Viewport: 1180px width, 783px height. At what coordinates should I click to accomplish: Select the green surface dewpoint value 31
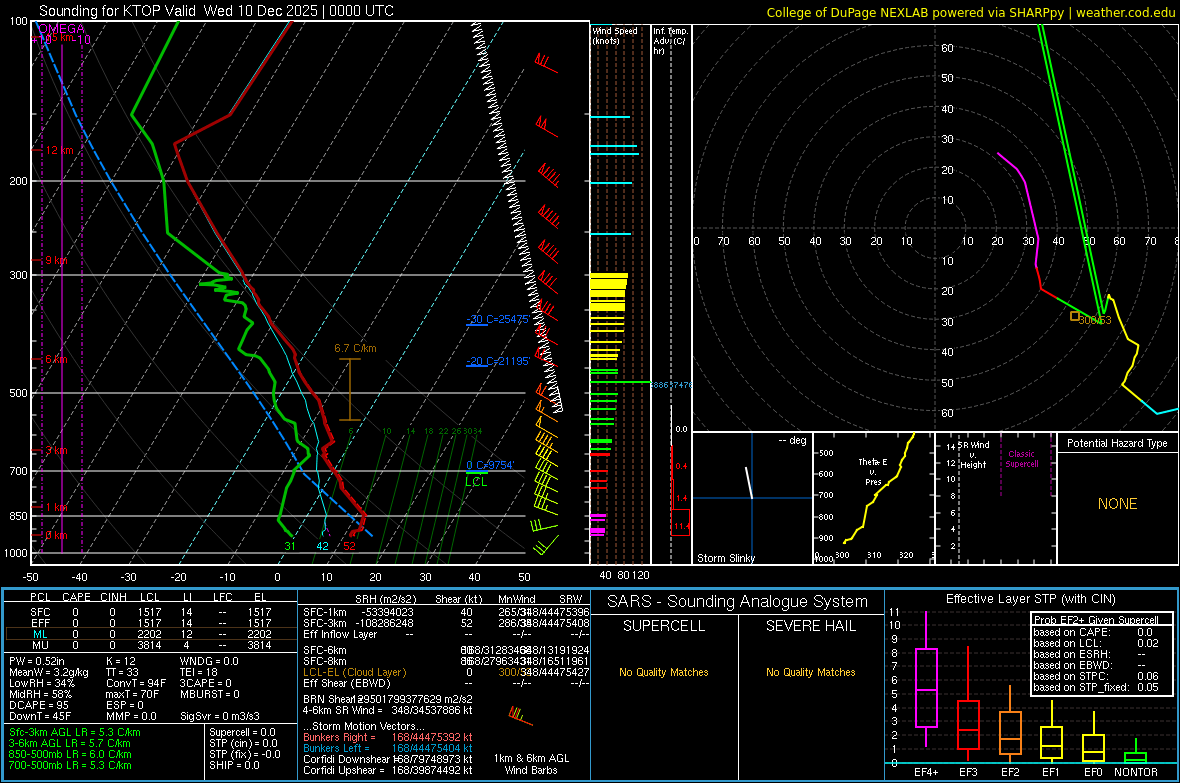(290, 546)
